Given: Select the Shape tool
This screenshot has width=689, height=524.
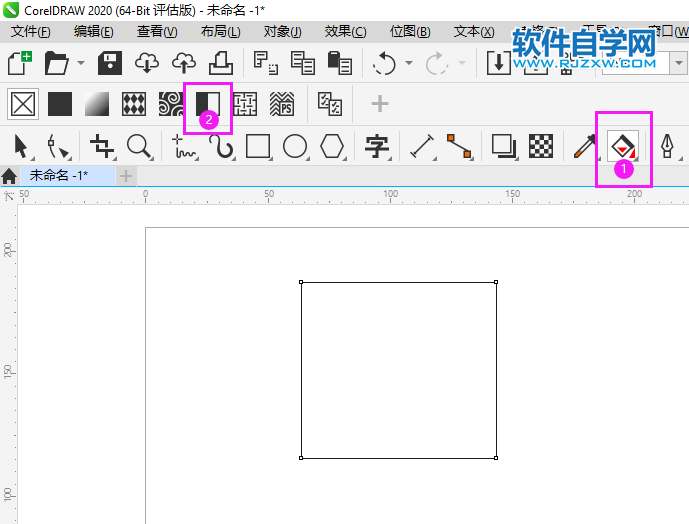Looking at the screenshot, I should pos(58,146).
